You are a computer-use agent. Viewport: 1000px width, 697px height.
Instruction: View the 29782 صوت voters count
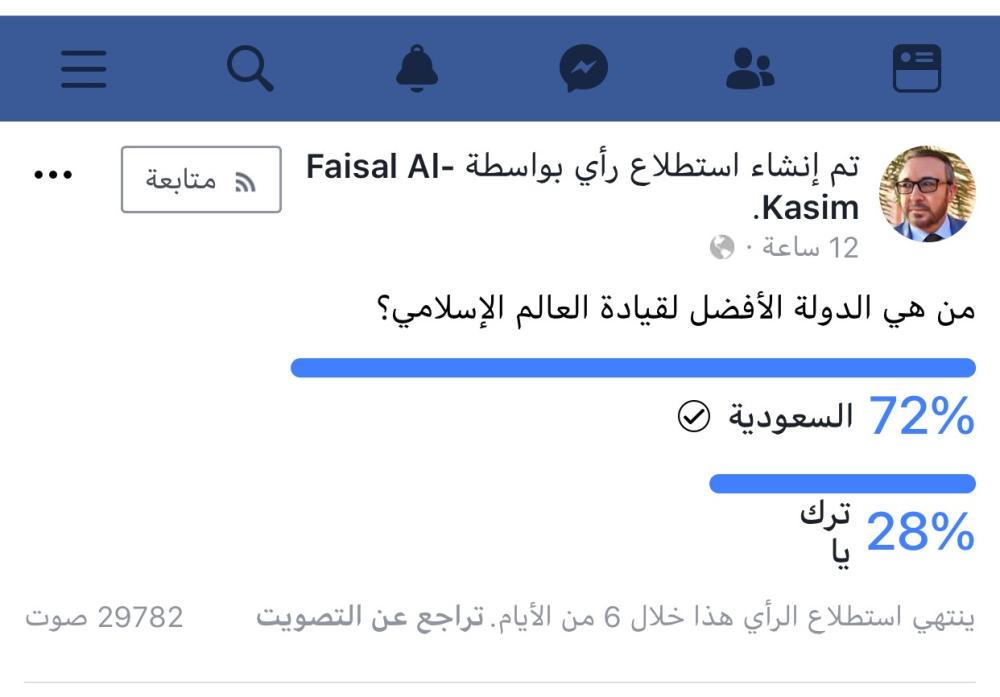(x=105, y=617)
